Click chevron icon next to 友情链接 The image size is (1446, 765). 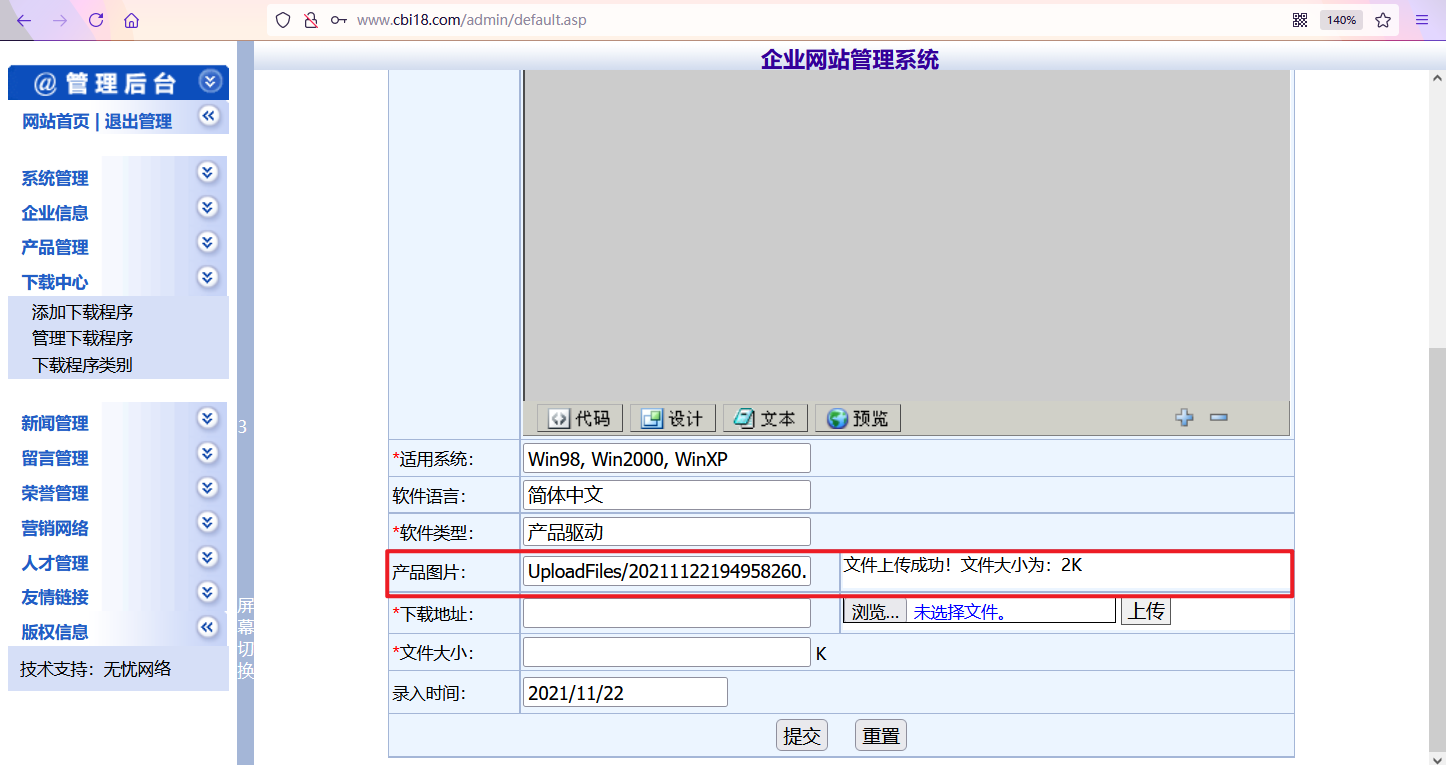(207, 592)
